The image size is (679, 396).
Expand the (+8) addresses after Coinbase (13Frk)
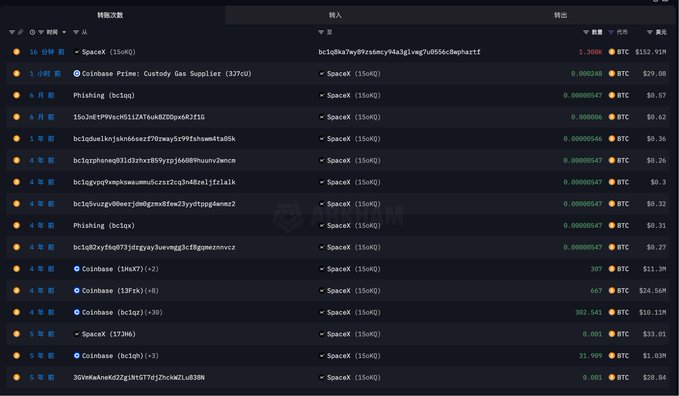[x=152, y=291]
